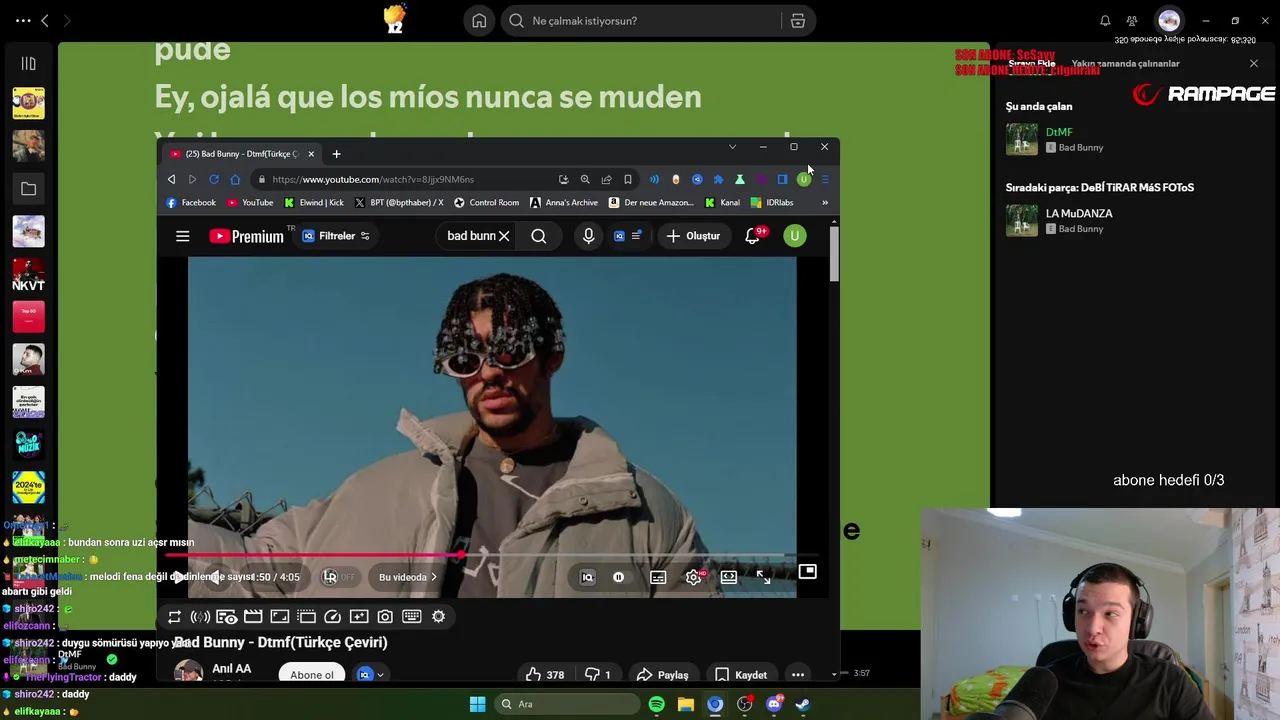Viewport: 1280px width, 720px height.
Task: Click the YouTube Premium logo
Action: click(x=246, y=236)
